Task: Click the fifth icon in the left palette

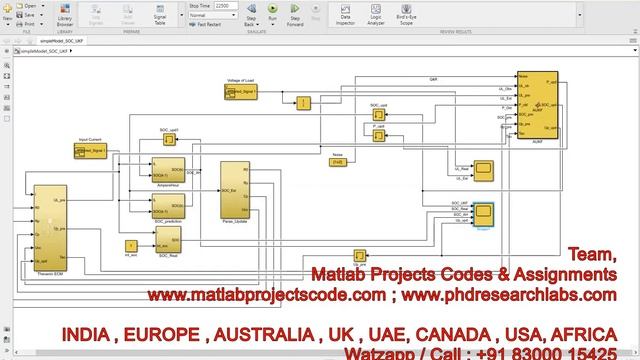Action: pyautogui.click(x=7, y=108)
